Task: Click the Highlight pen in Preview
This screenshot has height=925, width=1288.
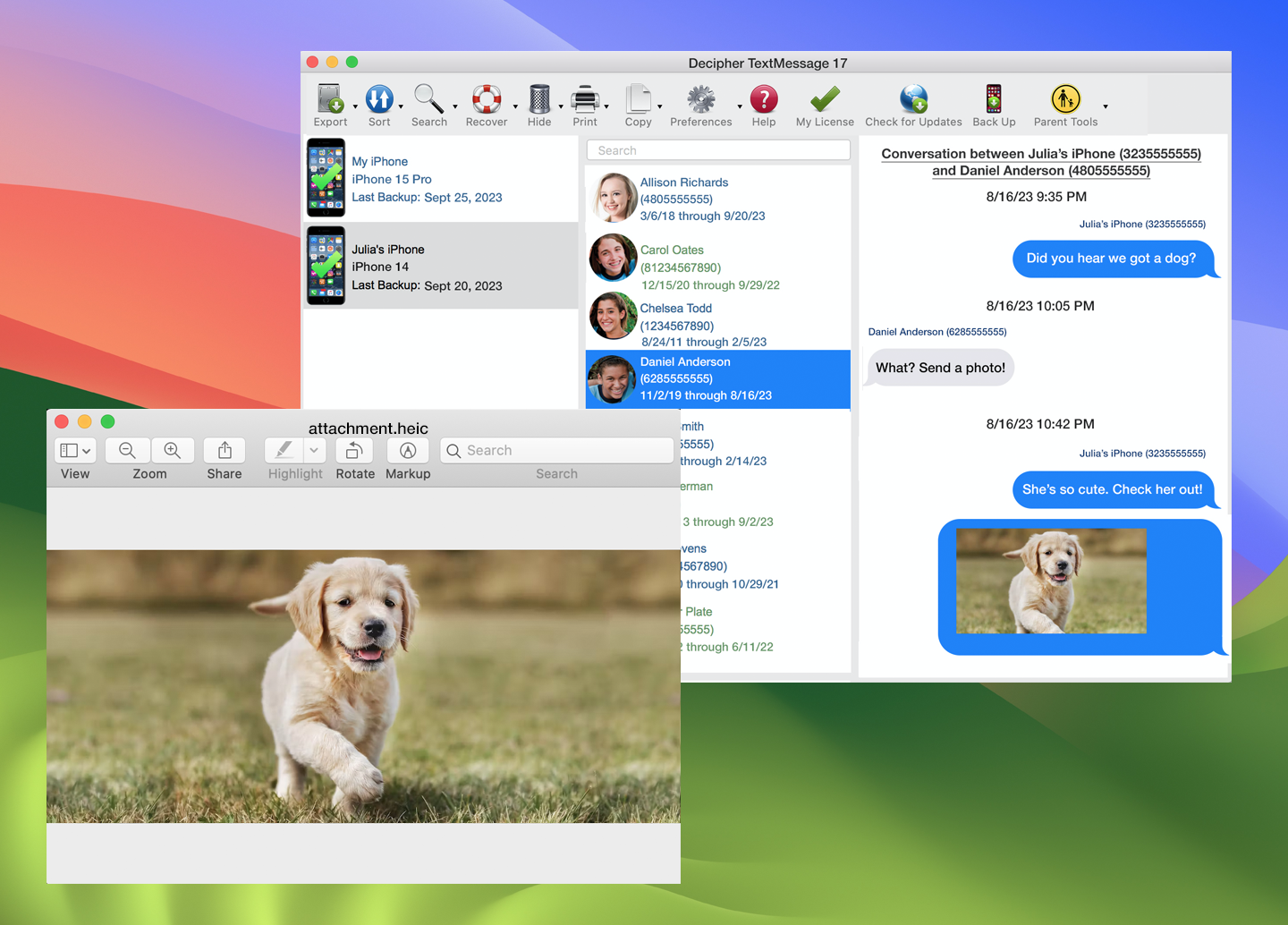Action: click(x=284, y=450)
